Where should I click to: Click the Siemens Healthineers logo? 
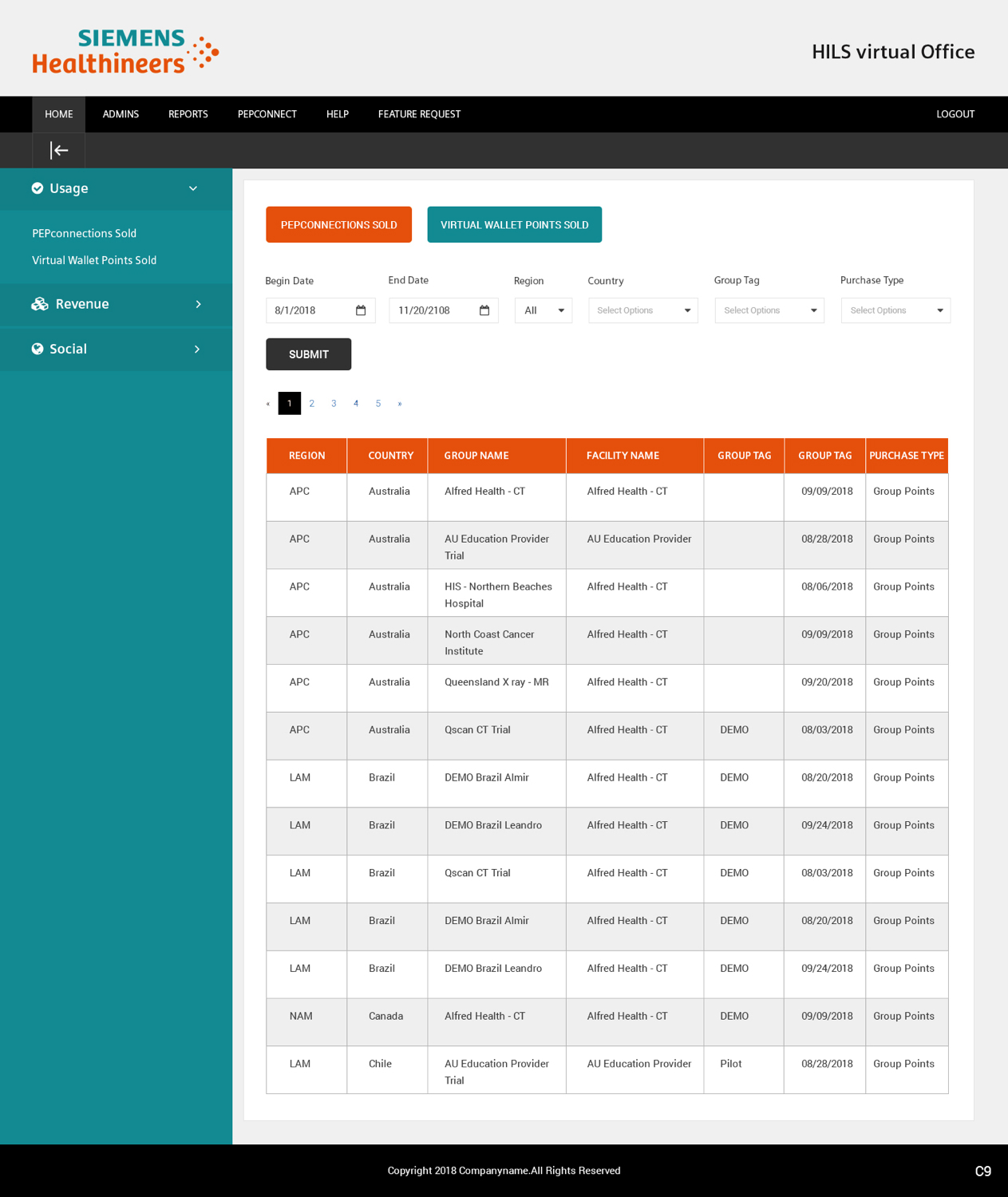pyautogui.click(x=125, y=52)
